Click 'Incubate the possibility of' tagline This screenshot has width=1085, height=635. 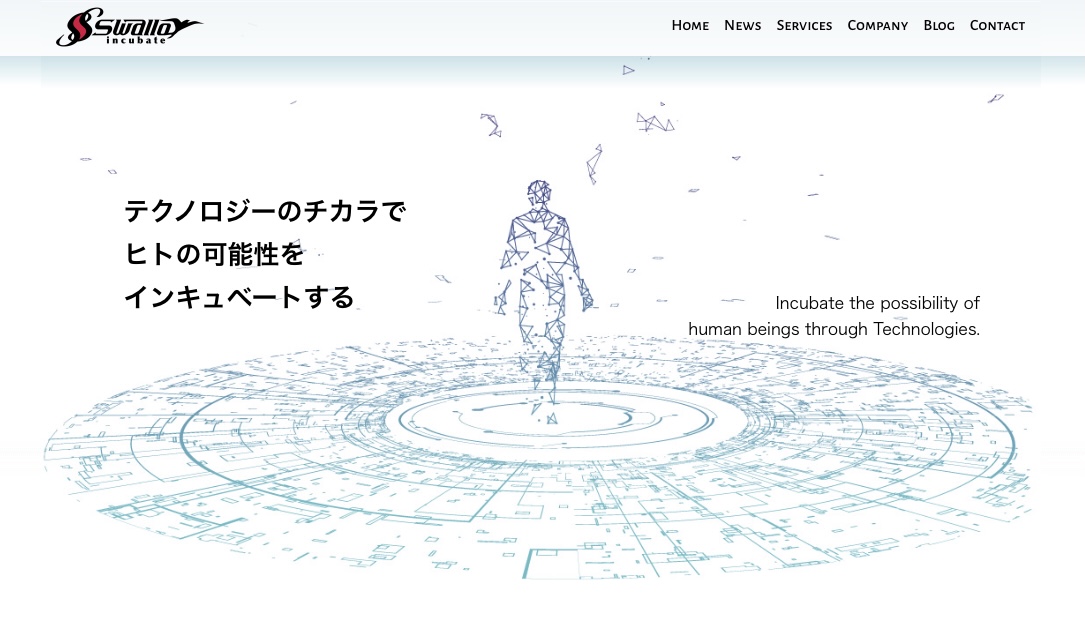[x=877, y=303]
